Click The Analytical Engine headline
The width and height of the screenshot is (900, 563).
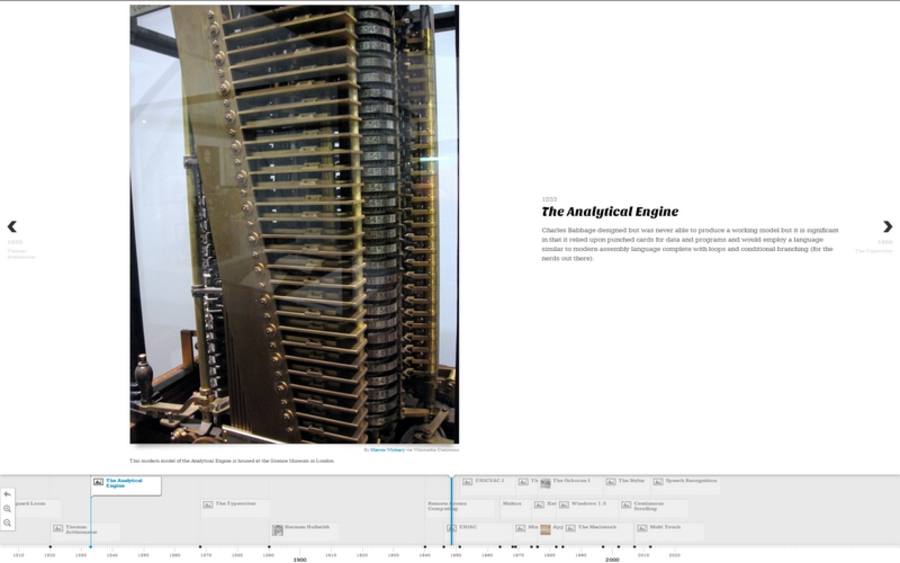610,211
